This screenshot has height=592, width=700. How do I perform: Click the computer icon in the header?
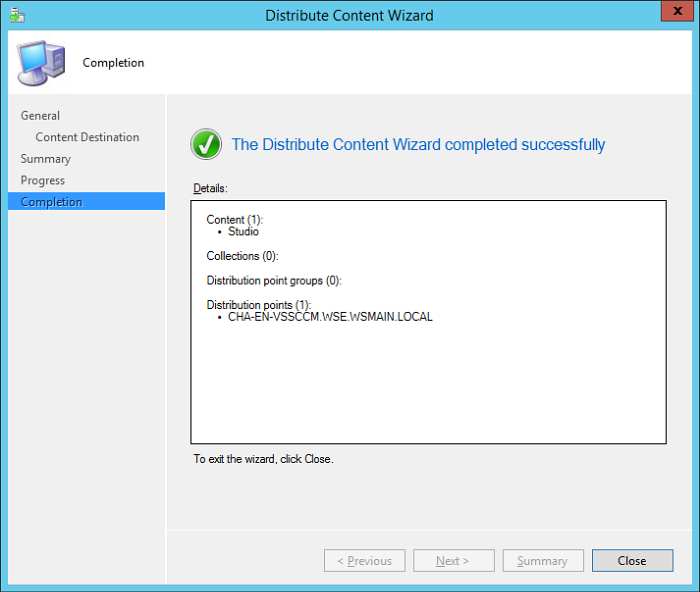[41, 64]
